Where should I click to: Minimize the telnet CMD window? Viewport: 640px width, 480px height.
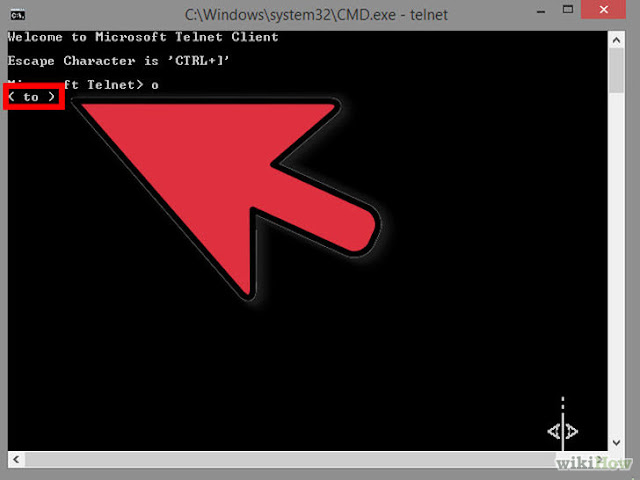pos(541,10)
